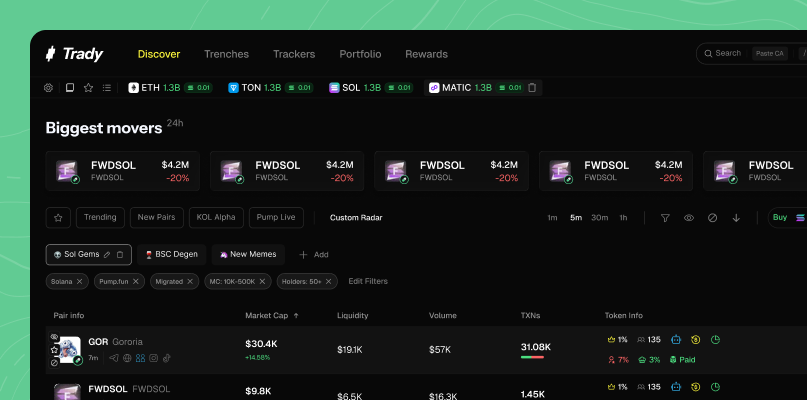The image size is (807, 400).
Task: Select the ETH watchlist token
Action: pyautogui.click(x=170, y=88)
